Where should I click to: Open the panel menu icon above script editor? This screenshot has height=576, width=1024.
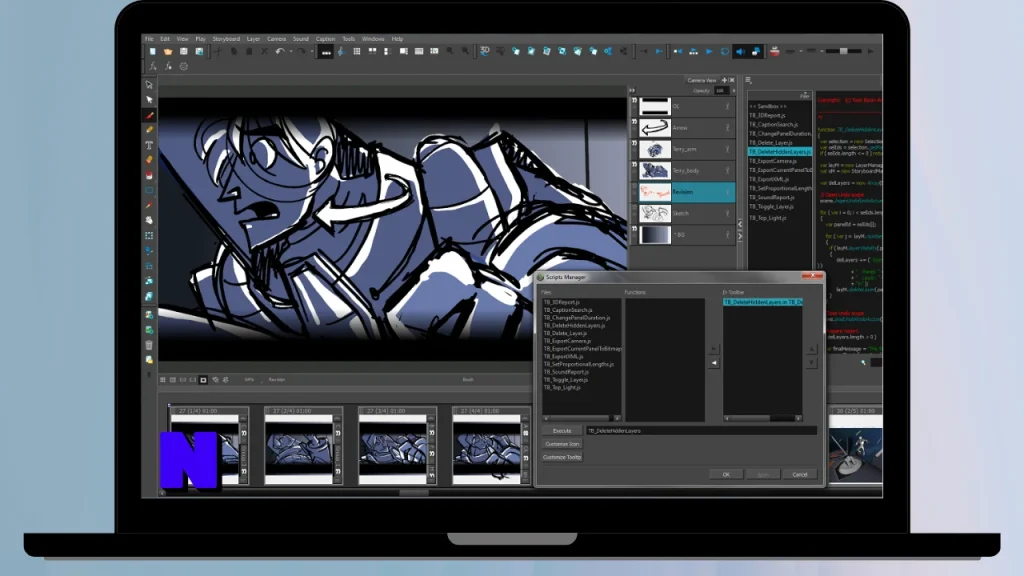pyautogui.click(x=748, y=80)
